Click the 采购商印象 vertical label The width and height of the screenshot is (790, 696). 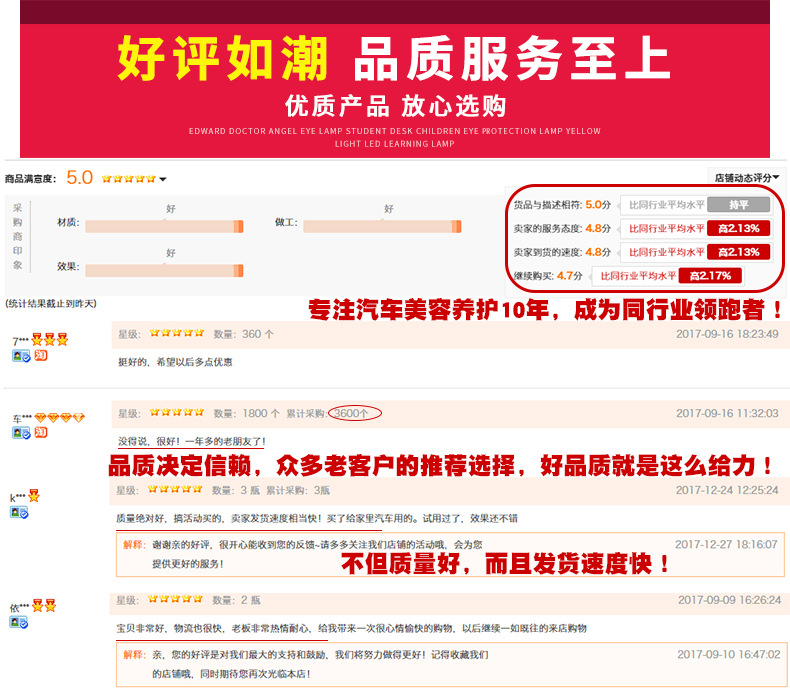tap(18, 236)
